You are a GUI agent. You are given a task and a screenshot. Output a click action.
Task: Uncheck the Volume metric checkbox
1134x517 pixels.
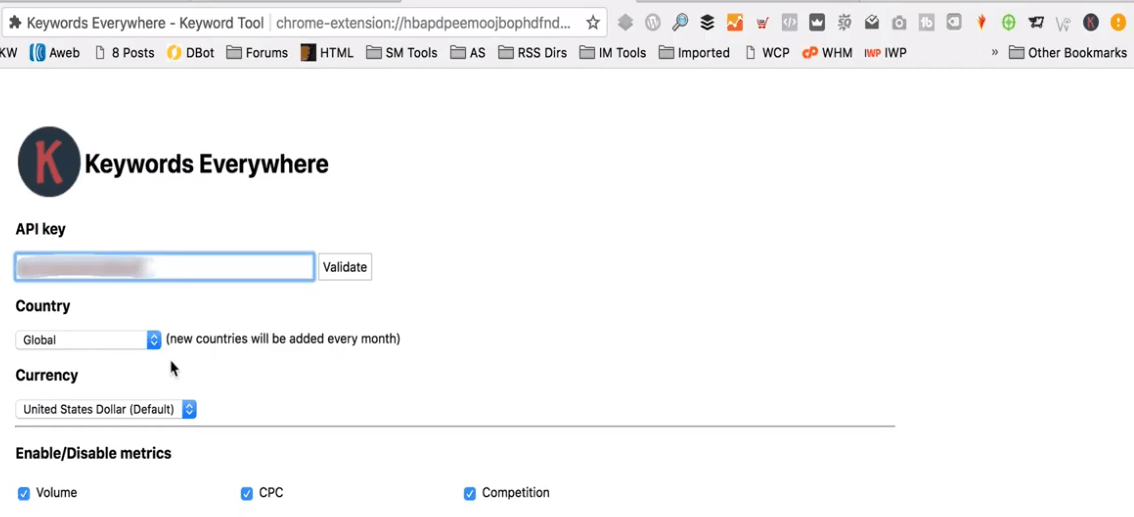24,493
